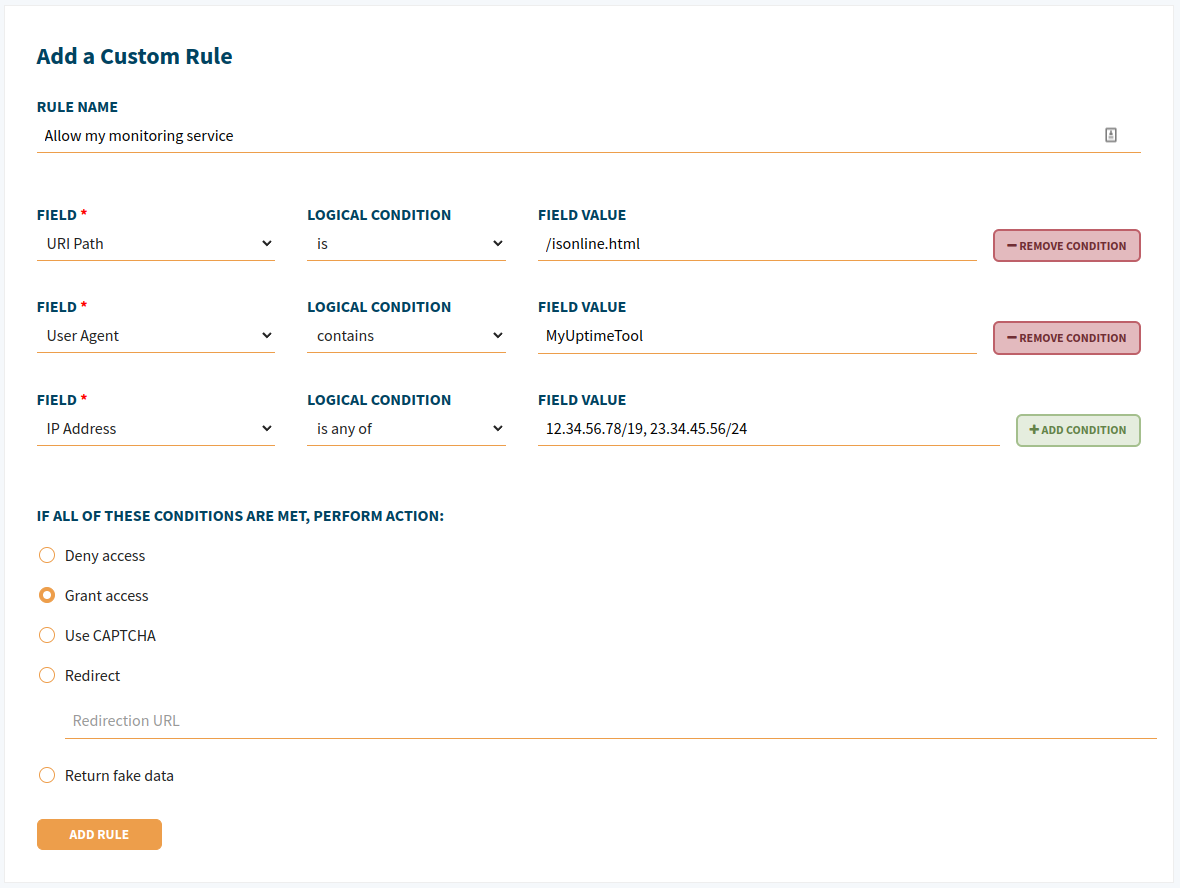Viewport: 1180px width, 888px height.
Task: Choose the Return fake data option
Action: tap(47, 775)
